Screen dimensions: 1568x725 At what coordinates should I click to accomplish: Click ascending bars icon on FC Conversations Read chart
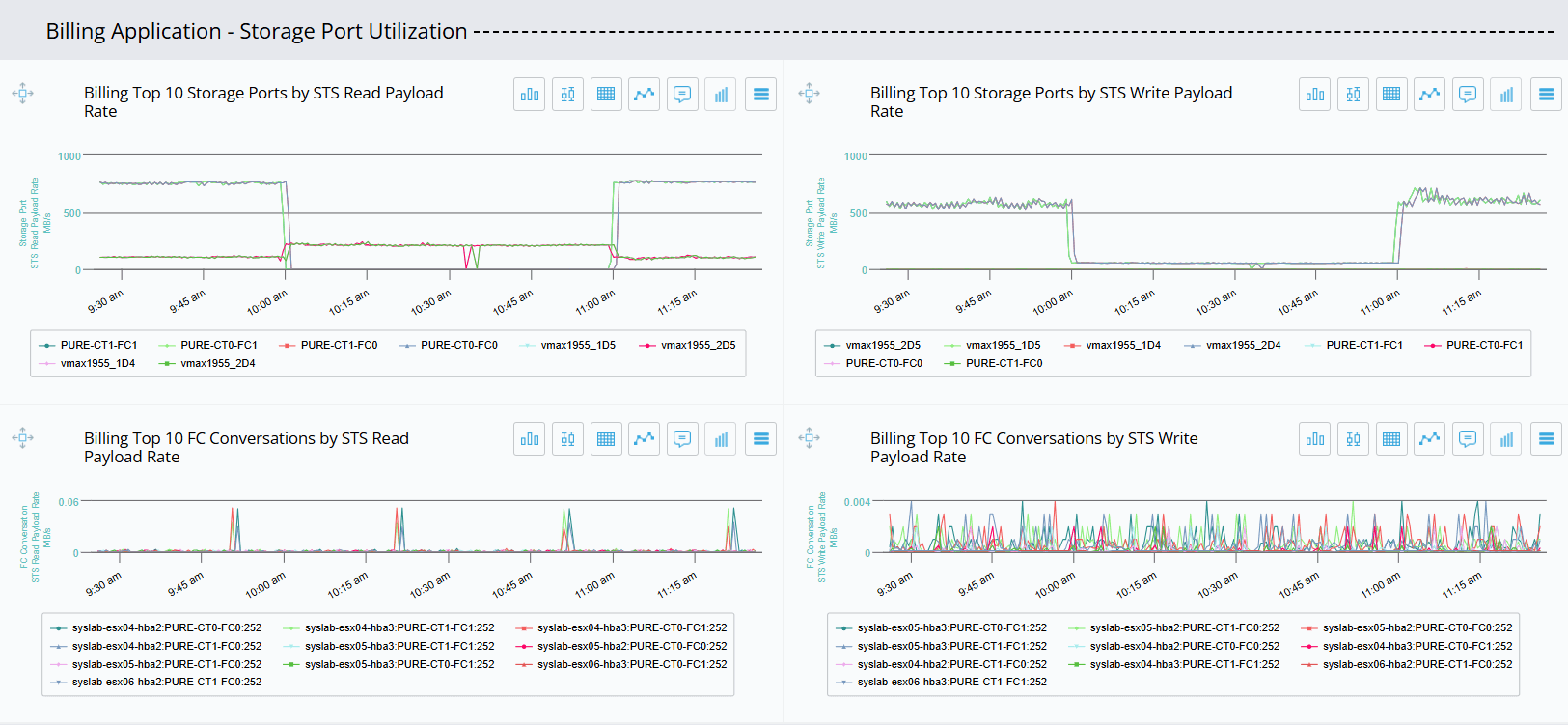(721, 439)
